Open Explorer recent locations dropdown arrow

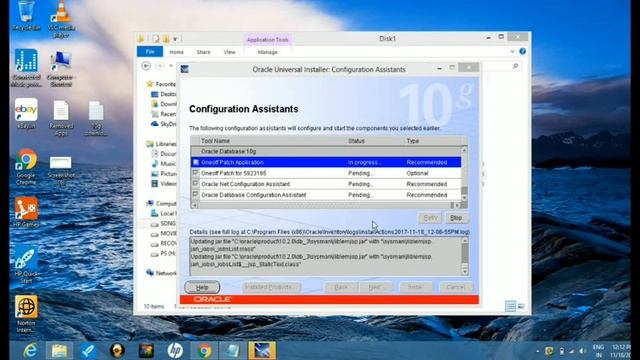171,66
